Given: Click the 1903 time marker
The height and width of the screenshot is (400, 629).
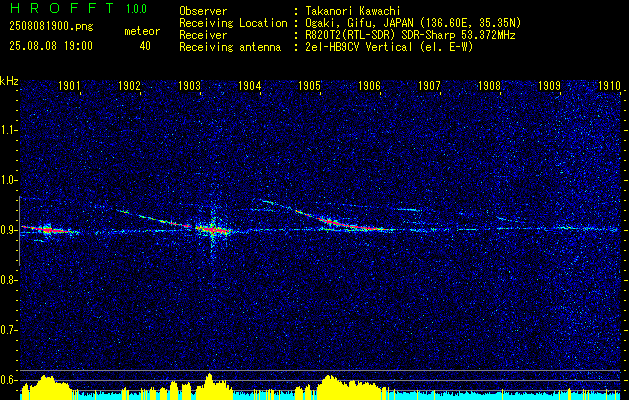Looking at the screenshot, I should click(189, 86).
